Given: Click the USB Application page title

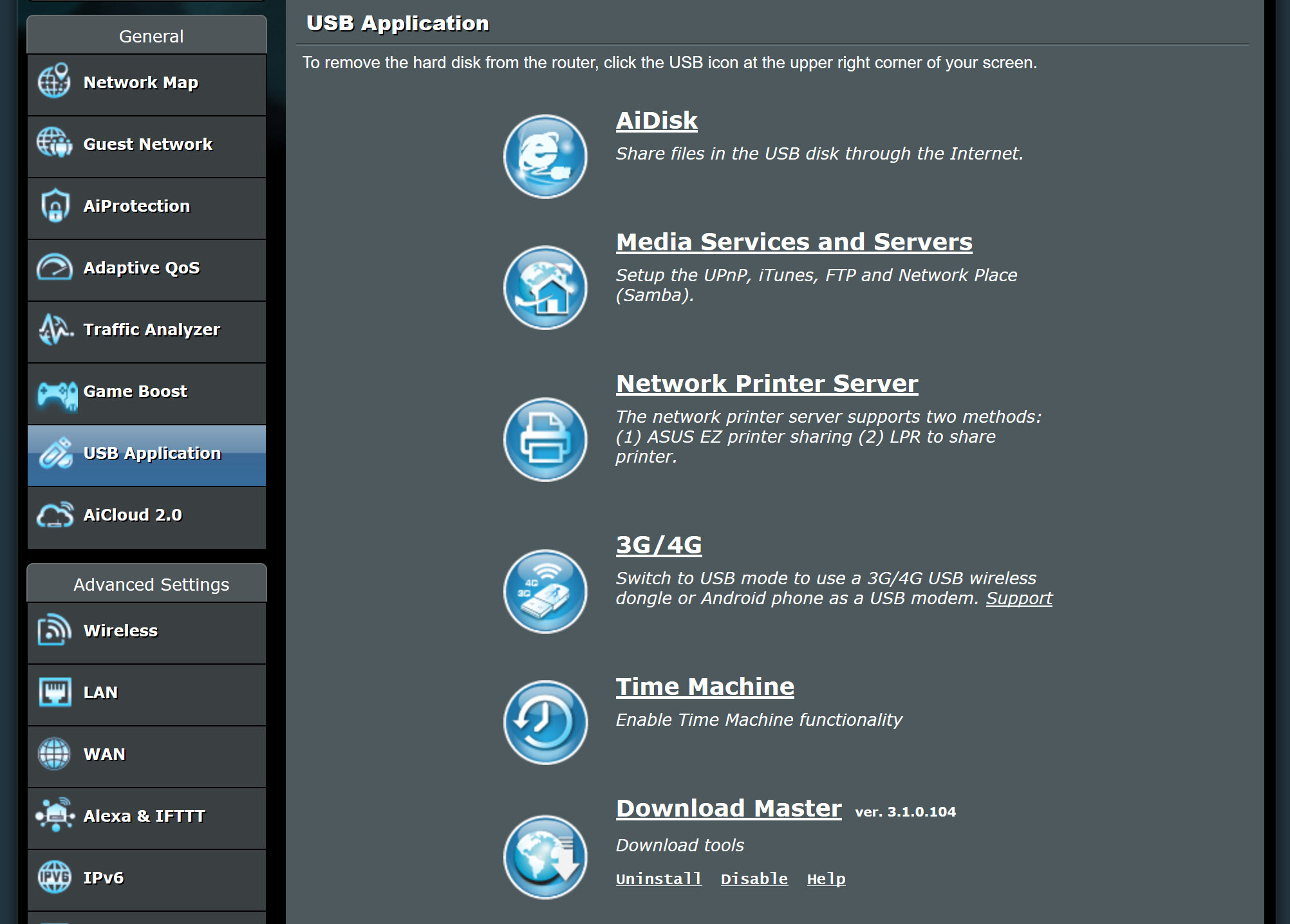Looking at the screenshot, I should [x=398, y=23].
